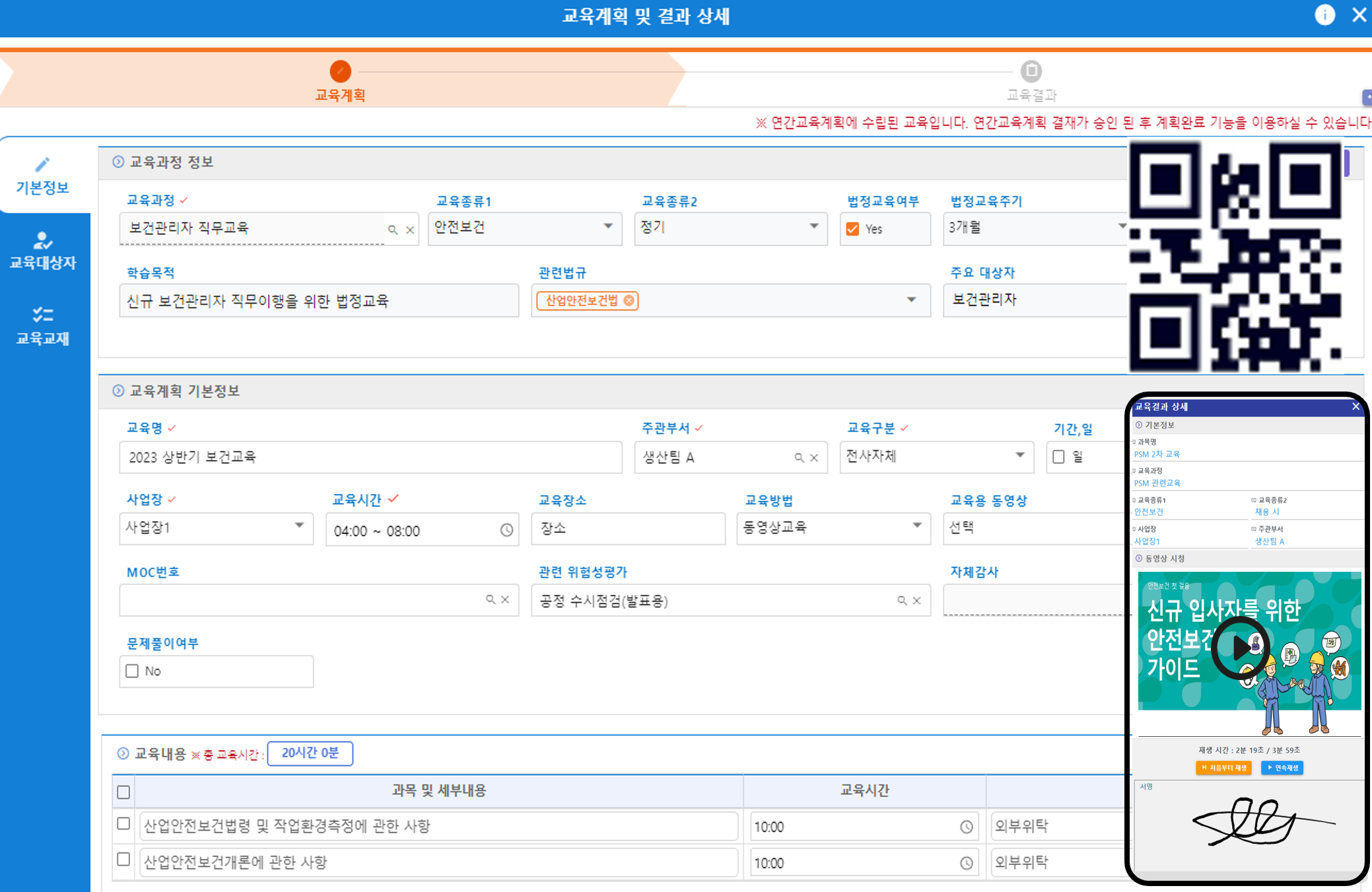Open the 기본정보 sidebar tab

pos(43,176)
